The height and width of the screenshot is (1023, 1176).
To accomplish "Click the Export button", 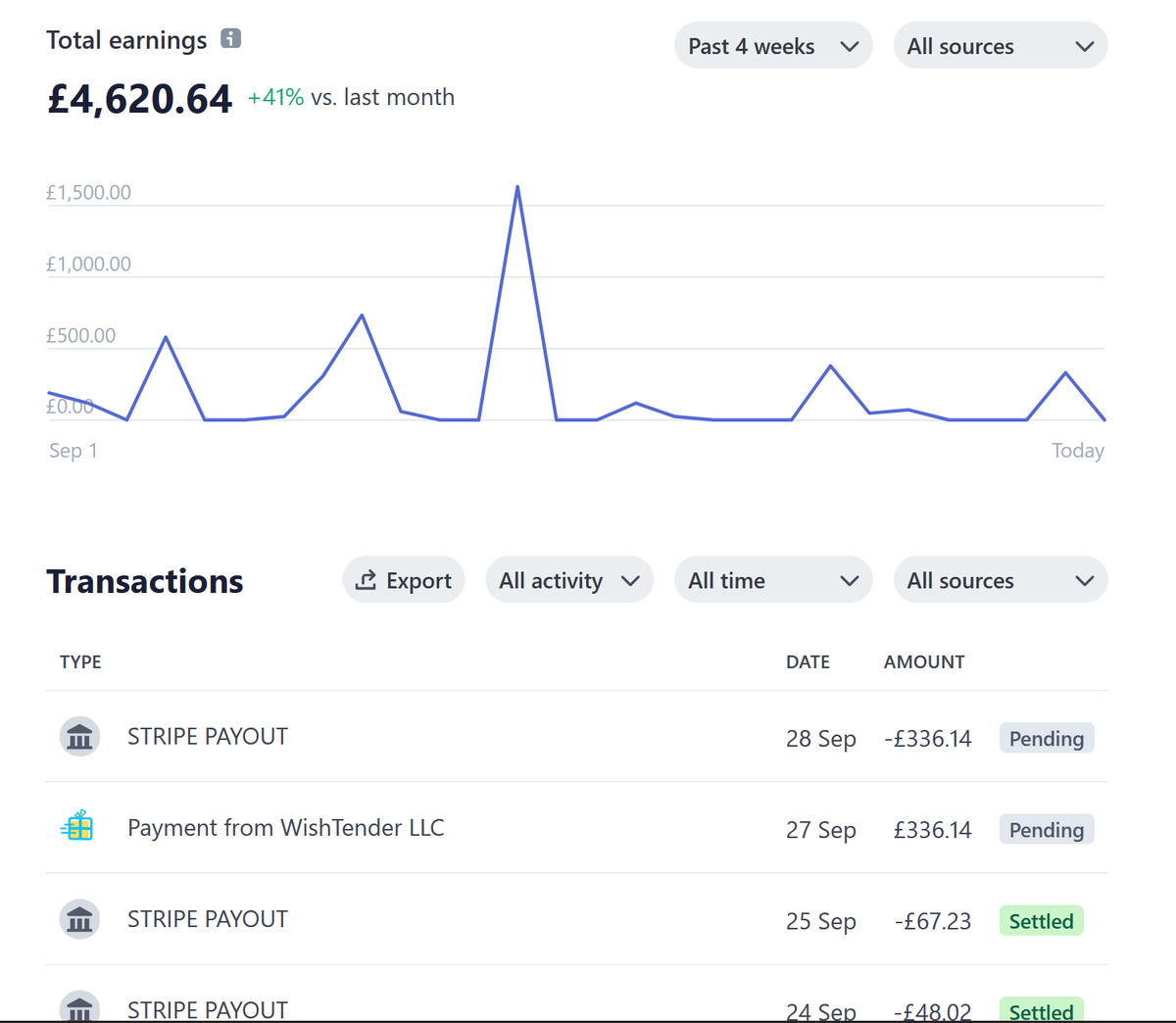I will [404, 580].
